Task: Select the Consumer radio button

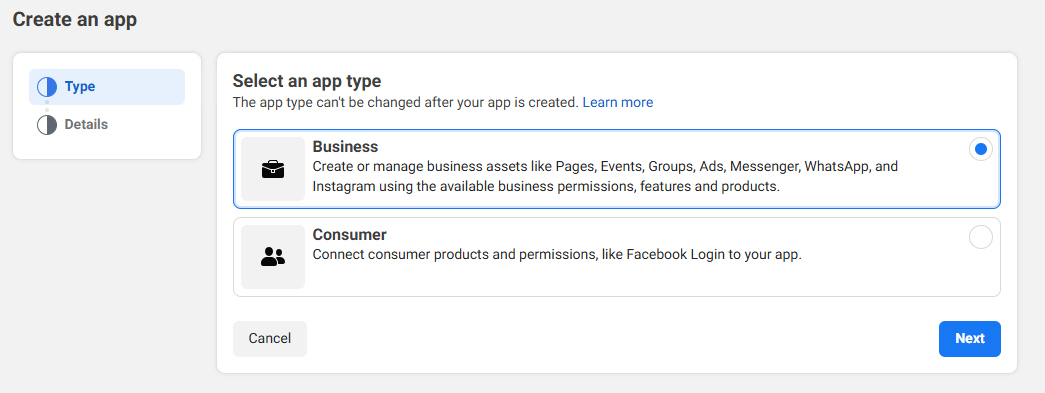Action: pos(980,237)
